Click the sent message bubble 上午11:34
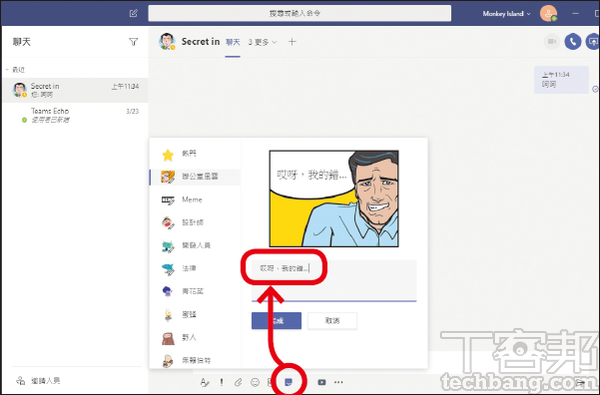Viewport: 600px width, 395px height. click(561, 80)
